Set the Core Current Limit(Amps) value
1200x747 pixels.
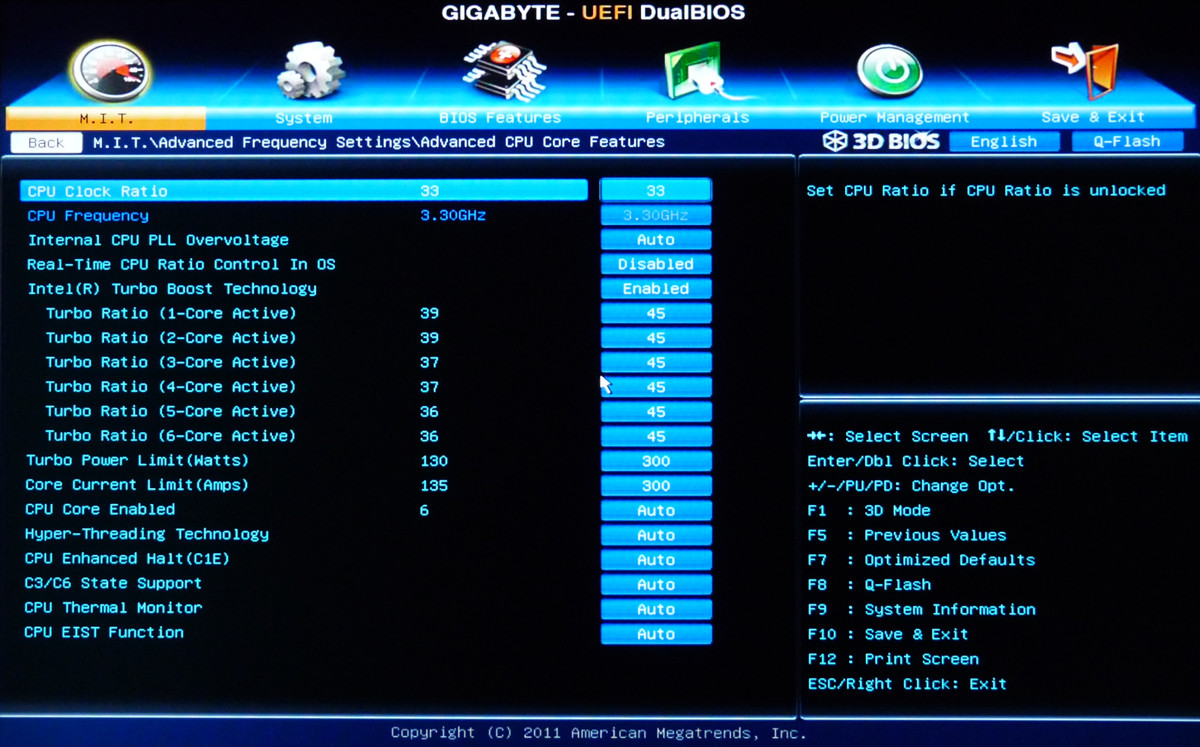(x=656, y=485)
